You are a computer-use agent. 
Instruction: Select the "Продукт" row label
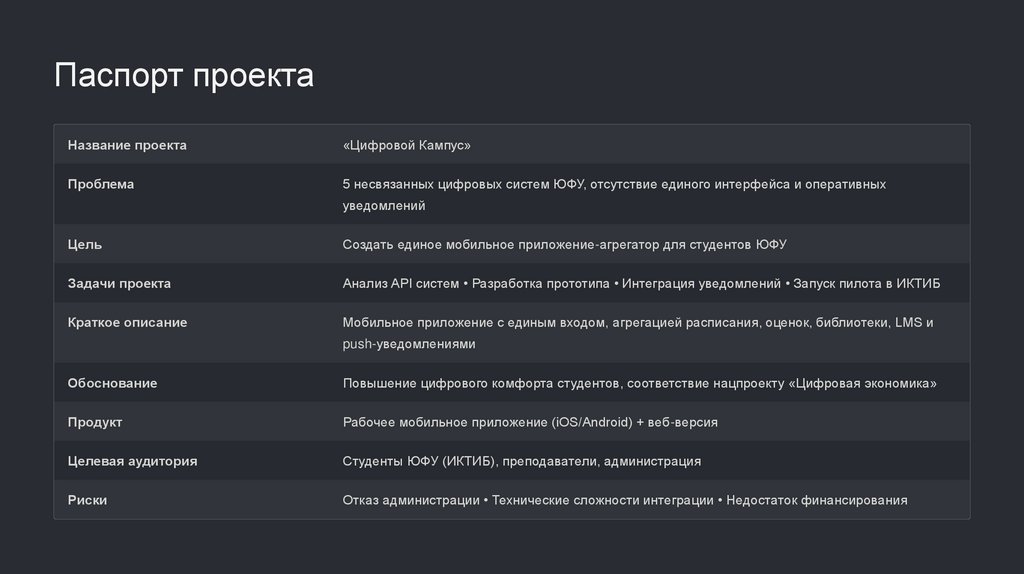95,422
